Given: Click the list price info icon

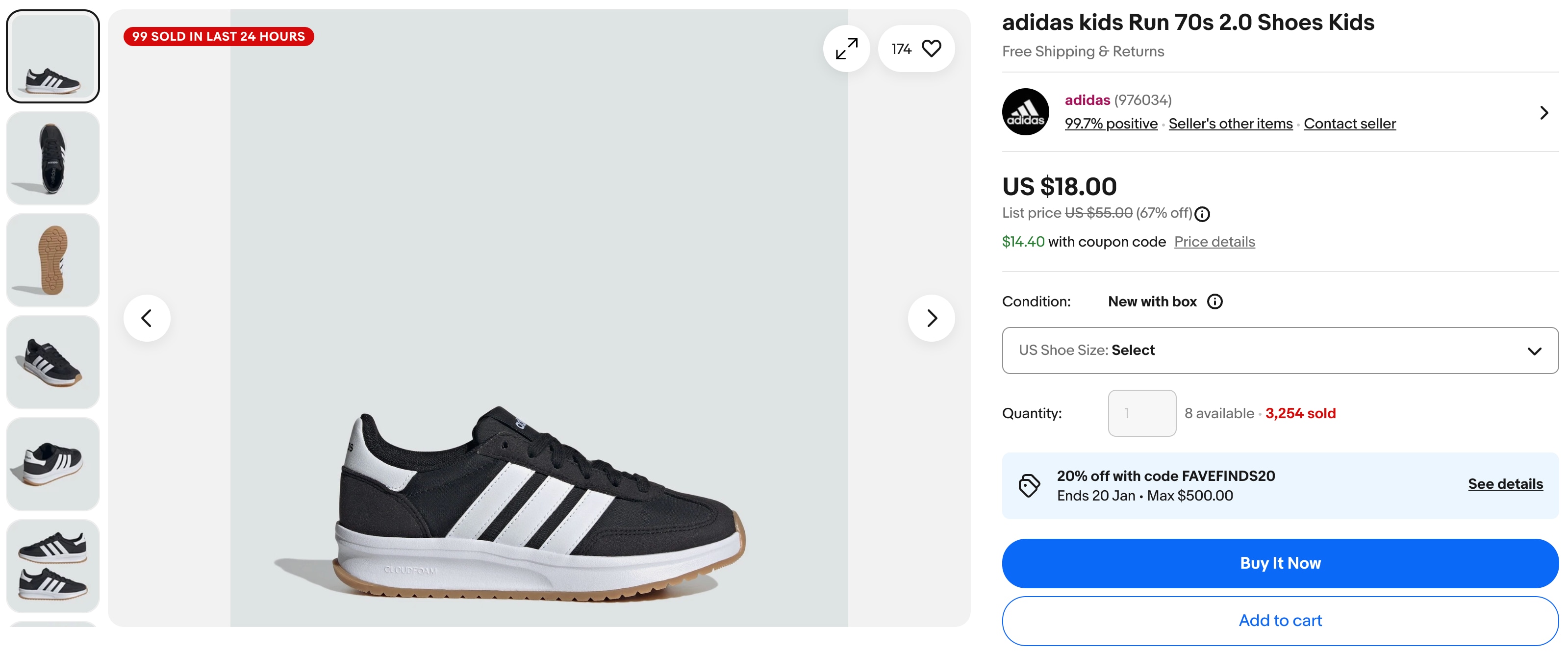Looking at the screenshot, I should [x=1202, y=214].
